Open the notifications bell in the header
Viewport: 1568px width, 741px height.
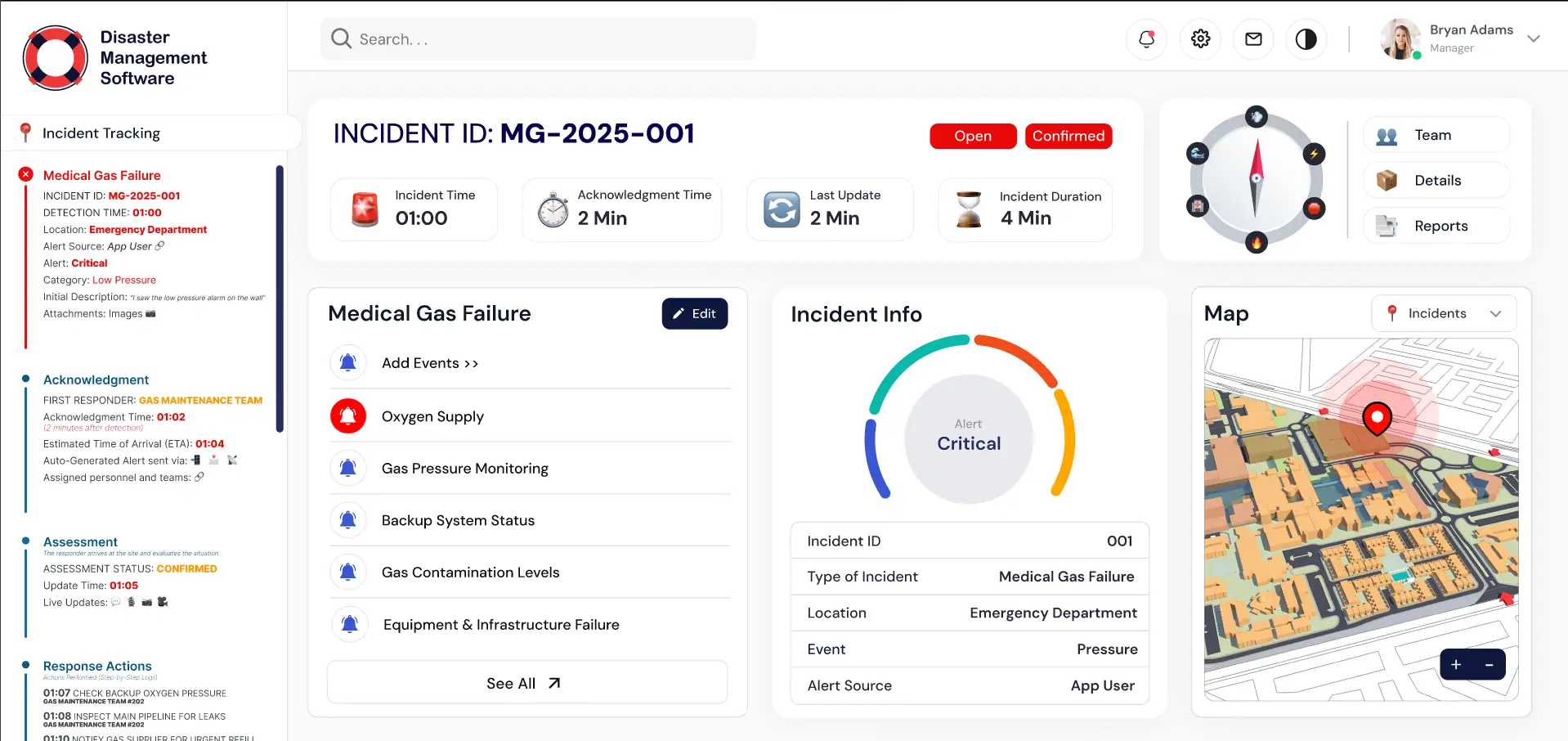click(1147, 39)
